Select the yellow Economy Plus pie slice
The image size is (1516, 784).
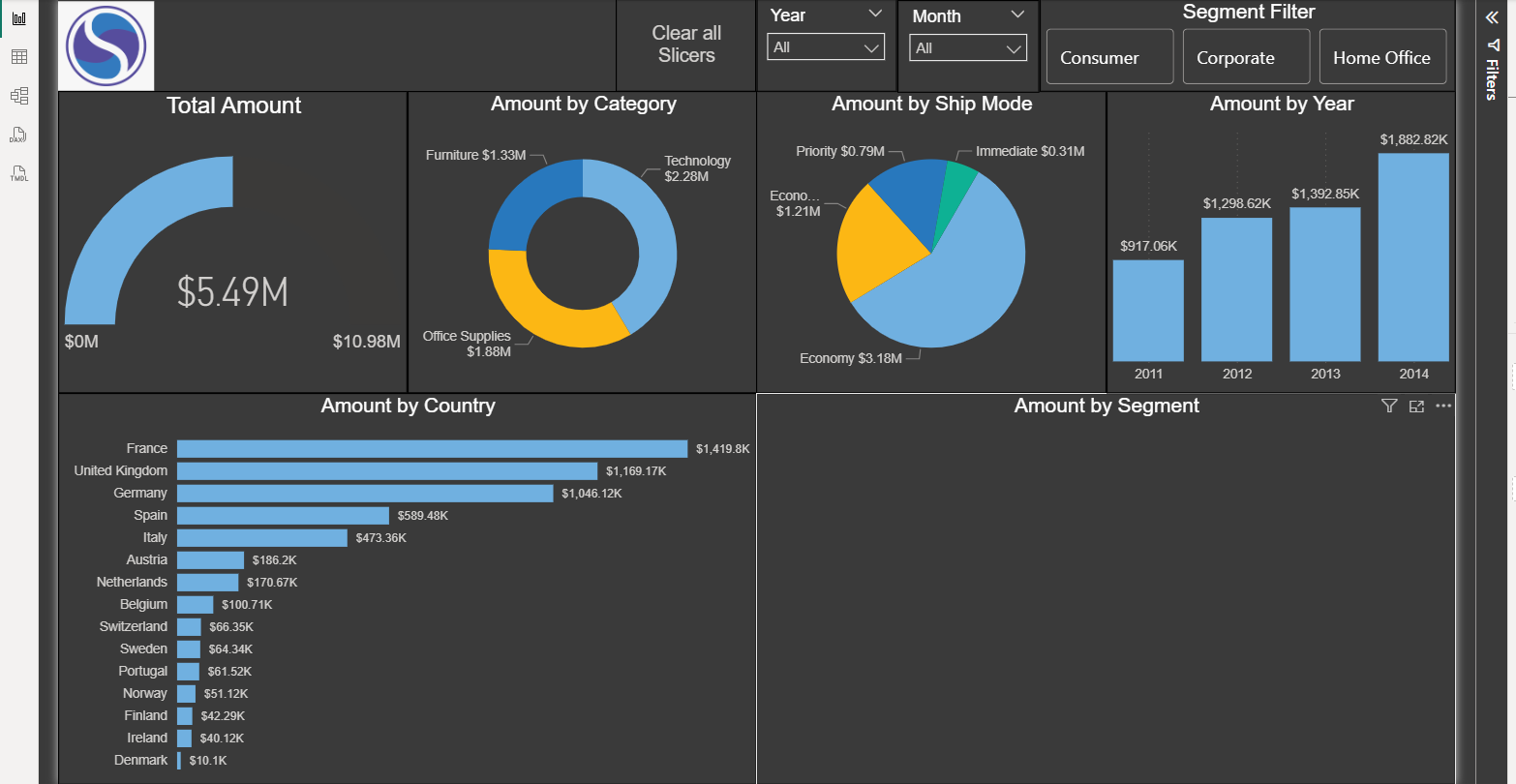point(876,247)
